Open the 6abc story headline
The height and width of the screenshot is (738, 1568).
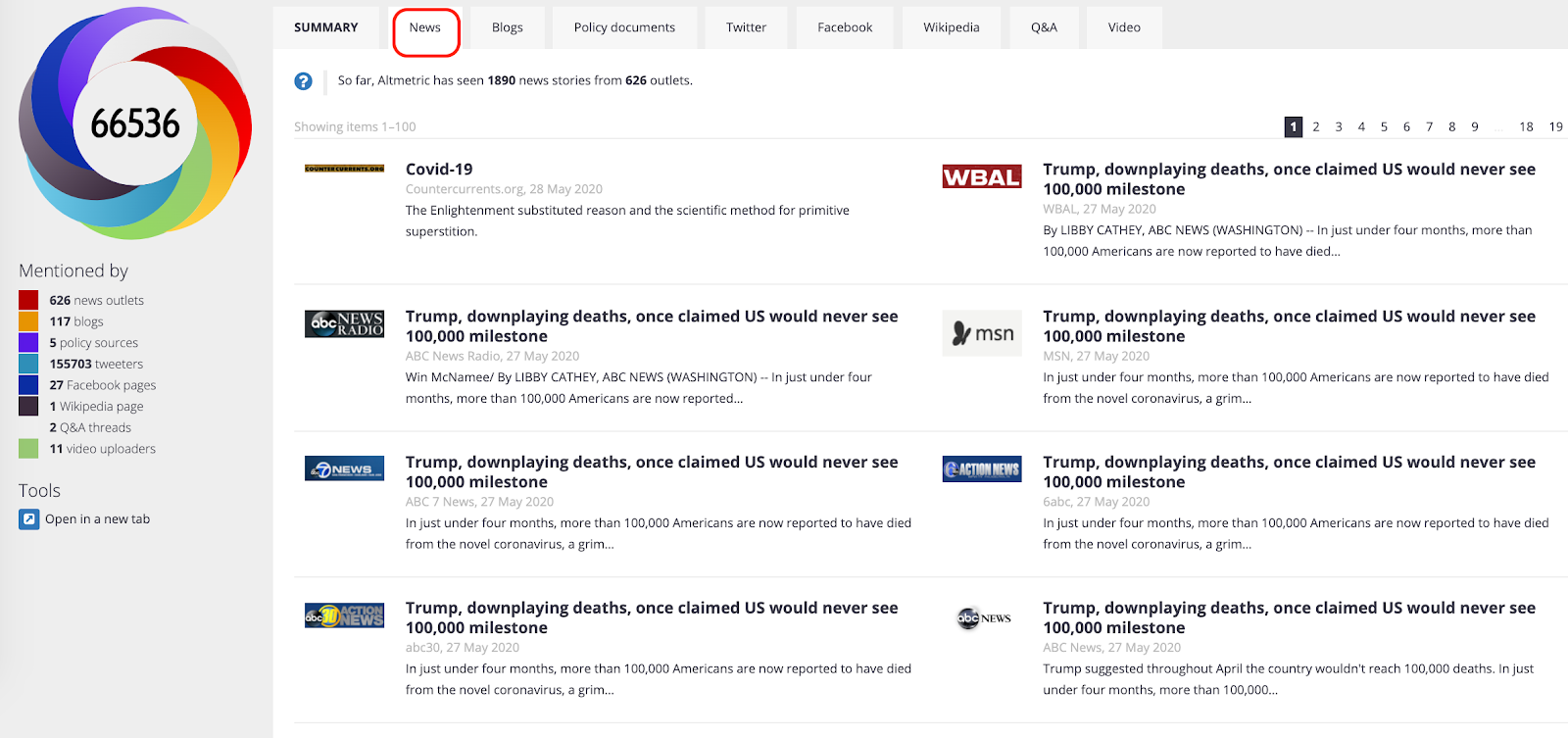[x=1289, y=471]
